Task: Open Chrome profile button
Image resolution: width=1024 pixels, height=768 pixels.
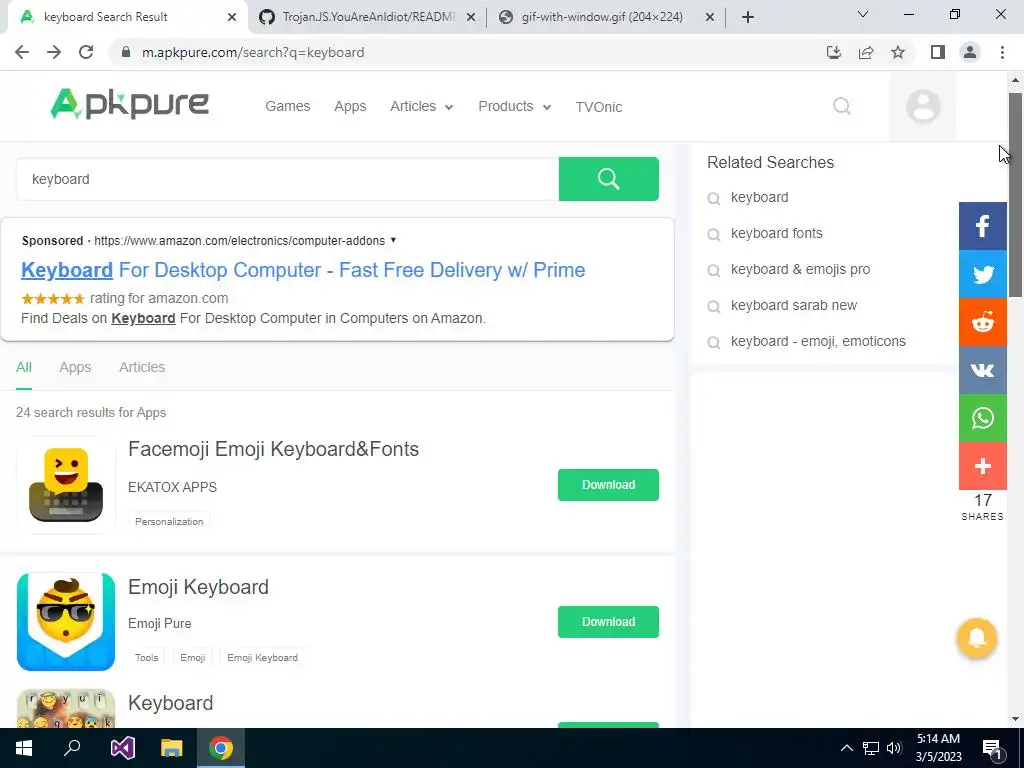Action: coord(970,52)
